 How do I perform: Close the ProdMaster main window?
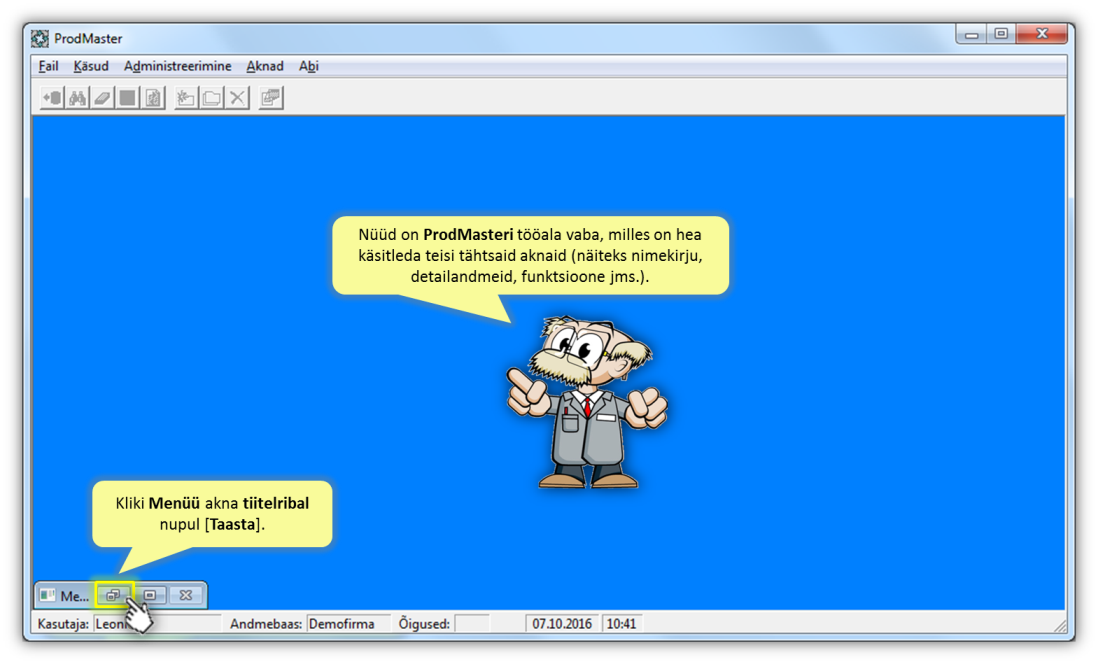(x=1042, y=34)
